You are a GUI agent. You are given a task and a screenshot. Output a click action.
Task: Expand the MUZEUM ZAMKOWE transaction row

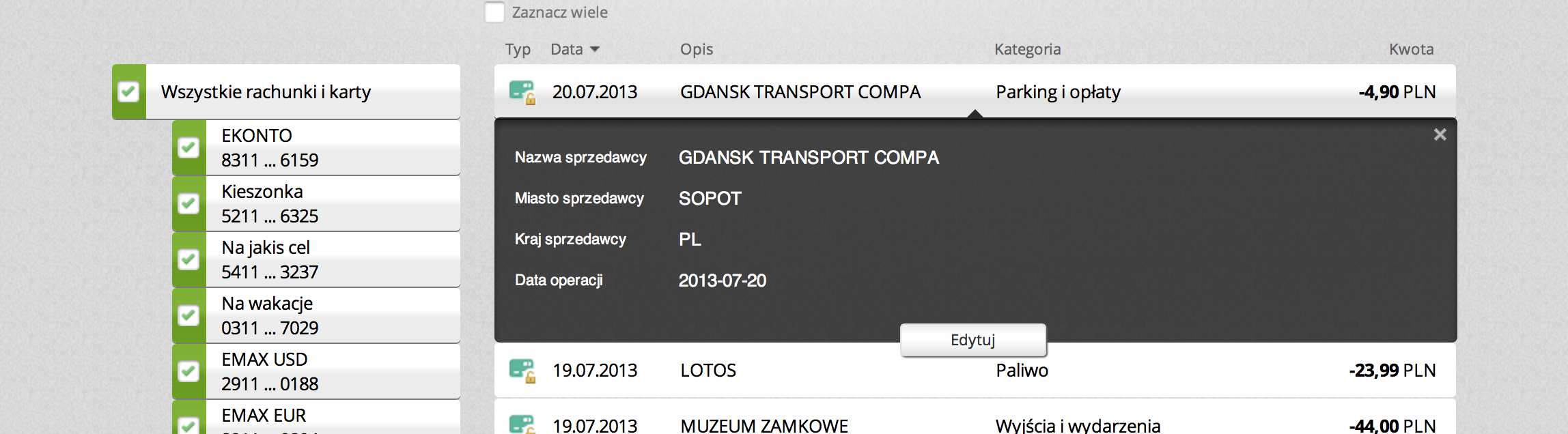click(x=764, y=426)
